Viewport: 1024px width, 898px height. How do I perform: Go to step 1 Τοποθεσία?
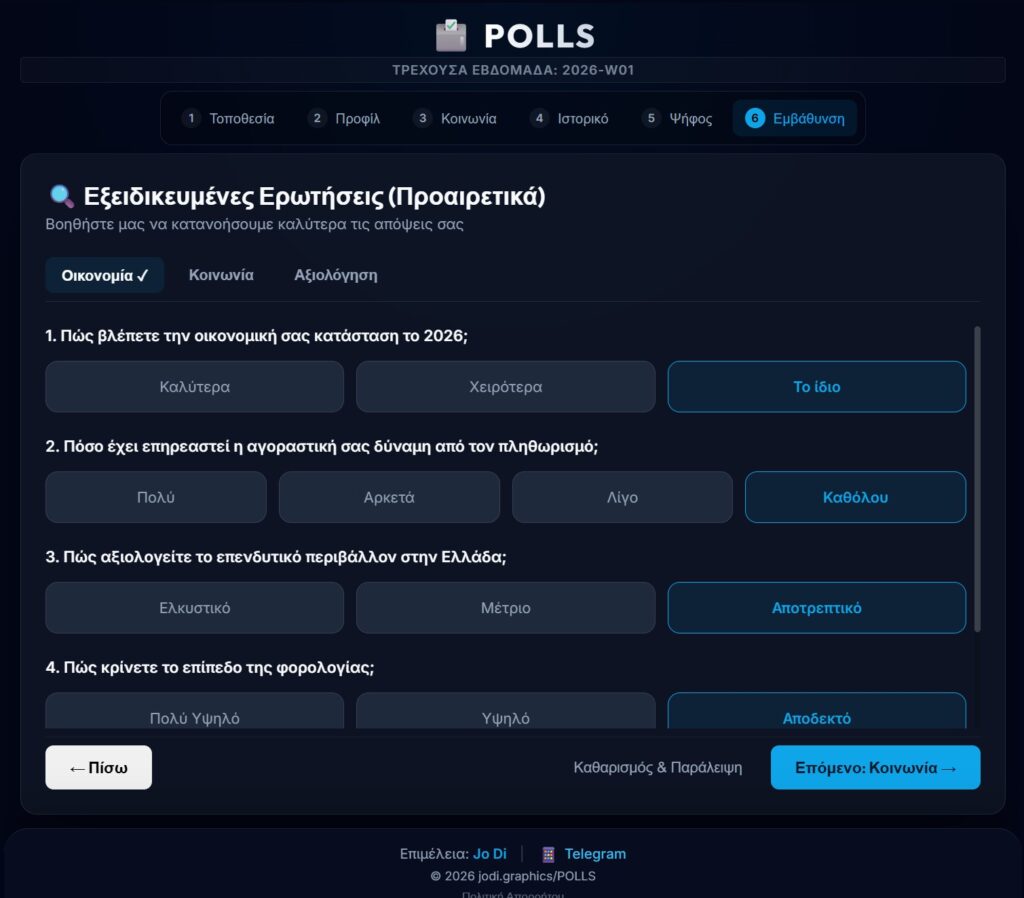tap(229, 118)
